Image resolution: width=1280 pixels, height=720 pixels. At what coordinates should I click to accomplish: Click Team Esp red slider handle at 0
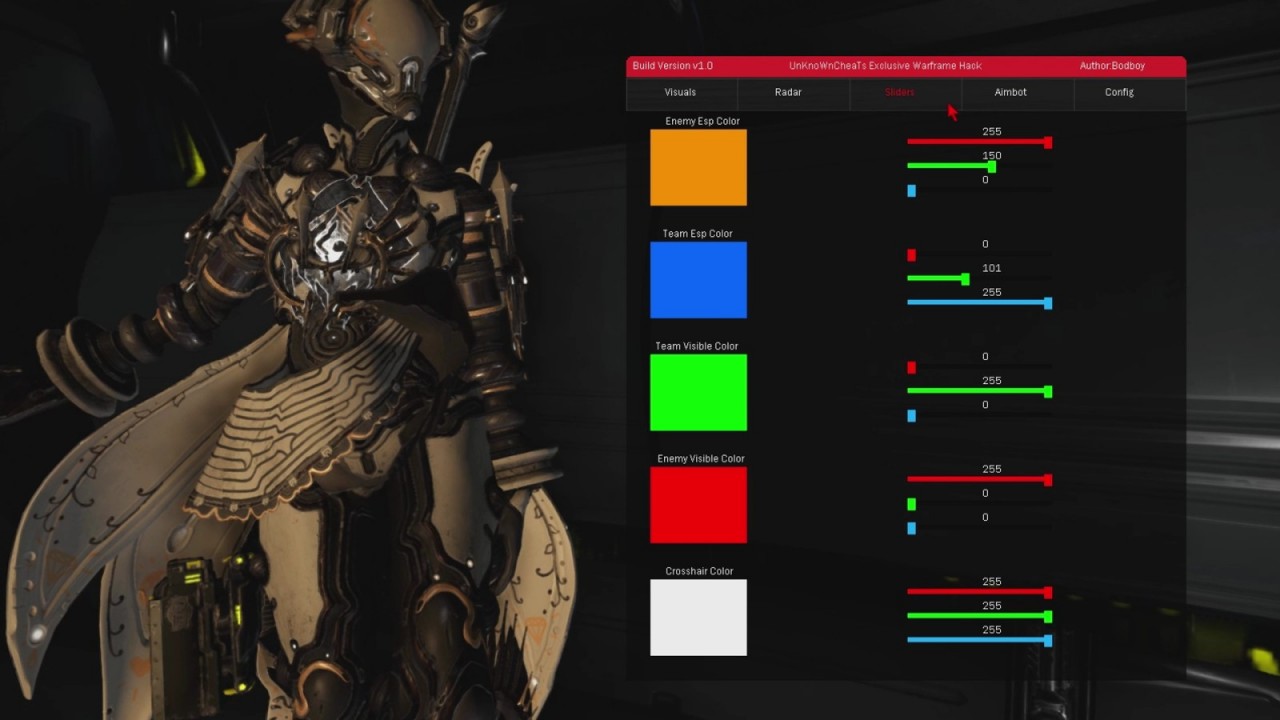(x=911, y=256)
